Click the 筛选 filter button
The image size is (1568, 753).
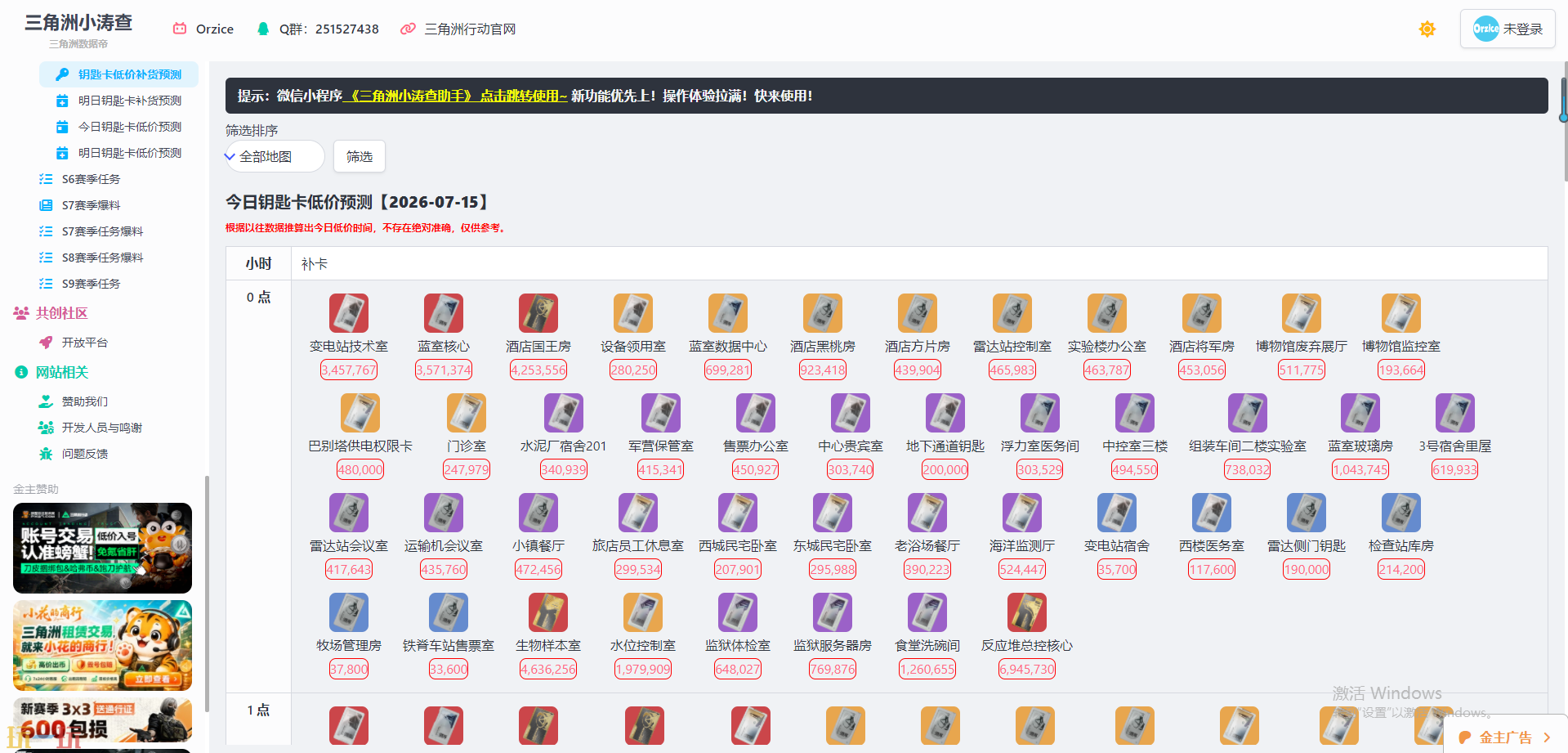[x=360, y=156]
